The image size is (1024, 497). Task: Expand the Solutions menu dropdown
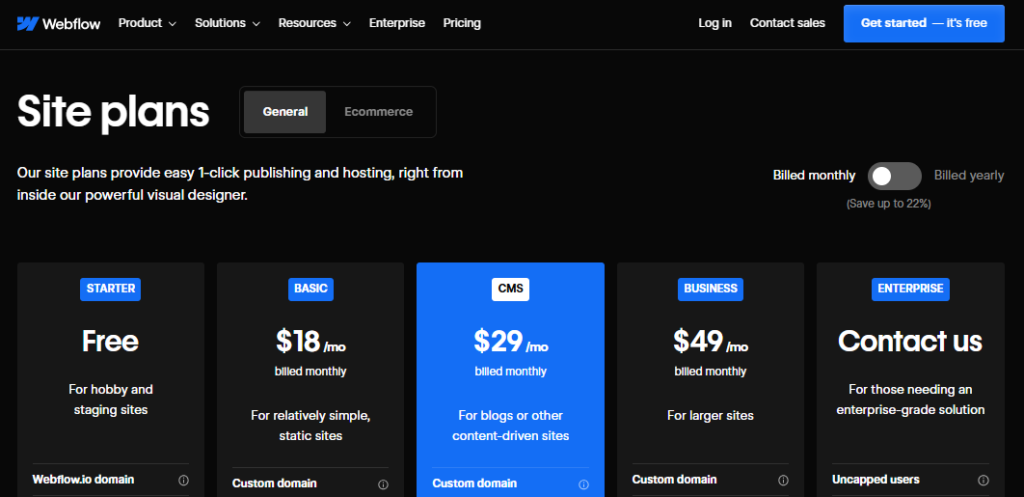(227, 23)
